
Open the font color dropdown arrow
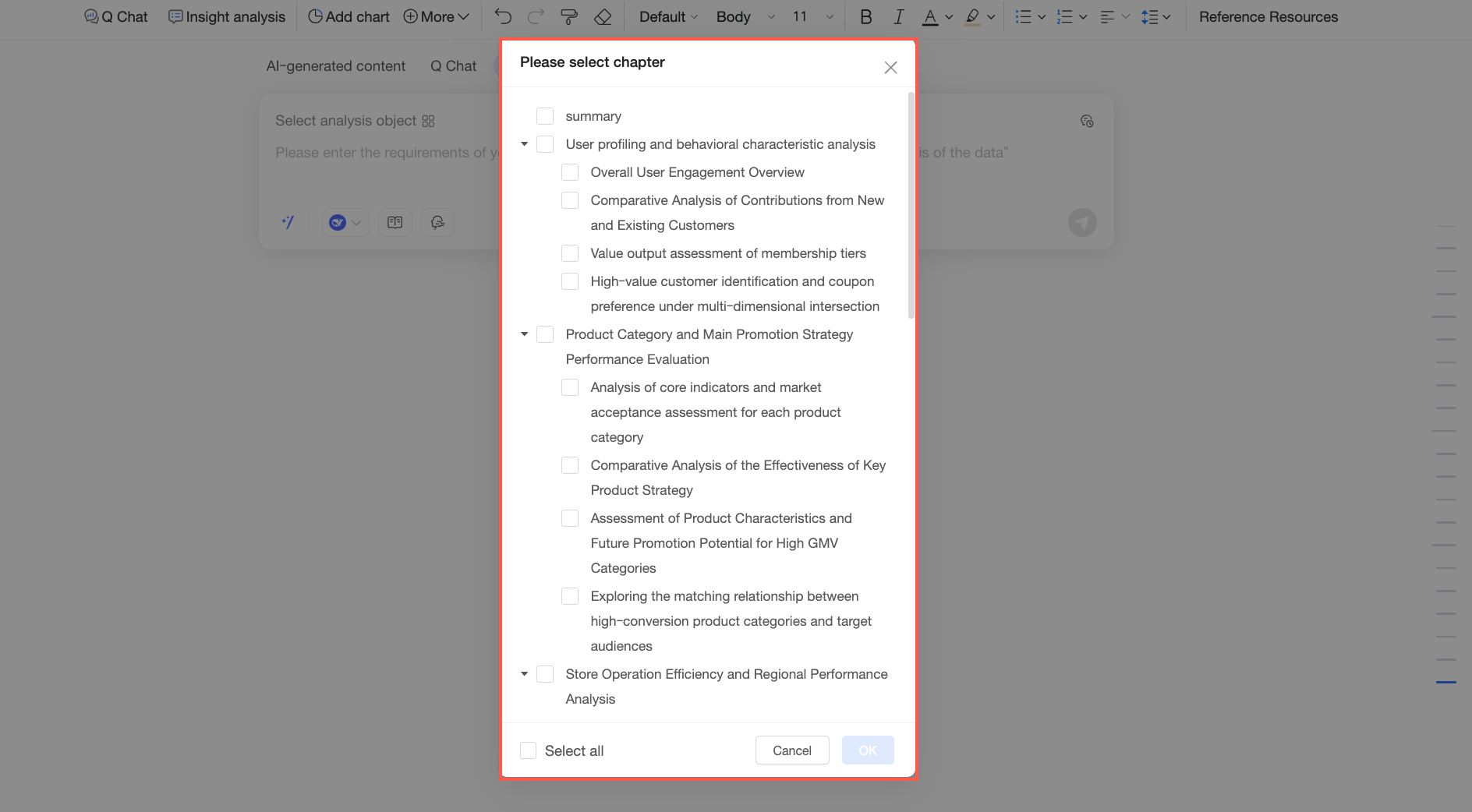tap(949, 17)
